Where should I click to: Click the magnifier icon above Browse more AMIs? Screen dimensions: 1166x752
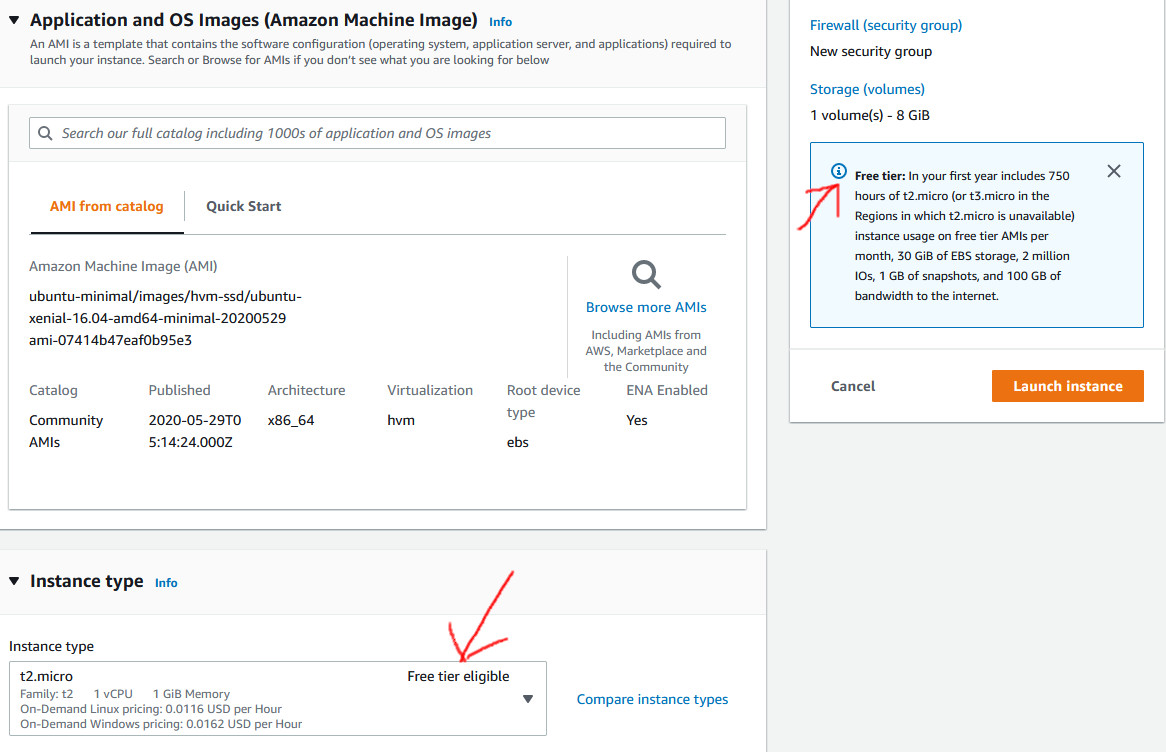click(x=645, y=274)
